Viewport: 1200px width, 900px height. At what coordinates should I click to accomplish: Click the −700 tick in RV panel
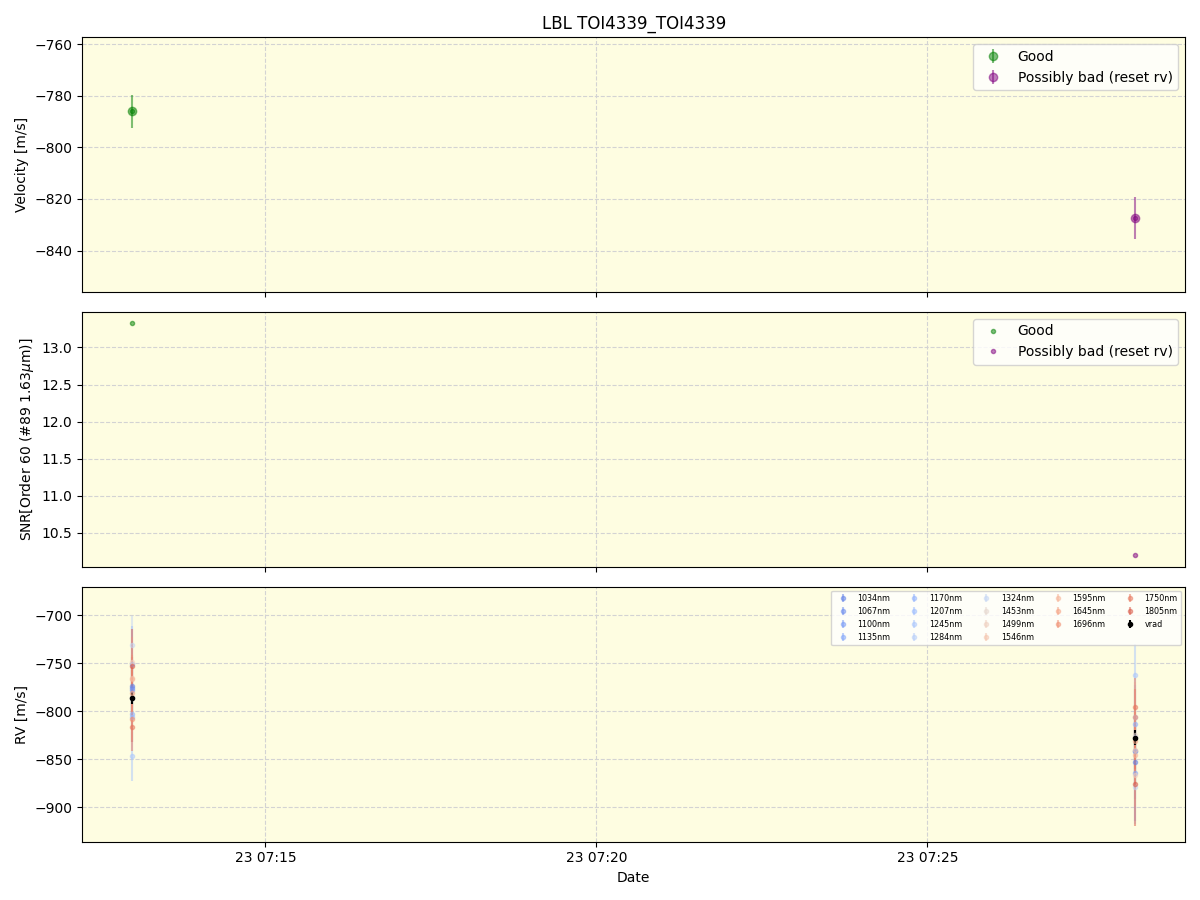point(52,616)
